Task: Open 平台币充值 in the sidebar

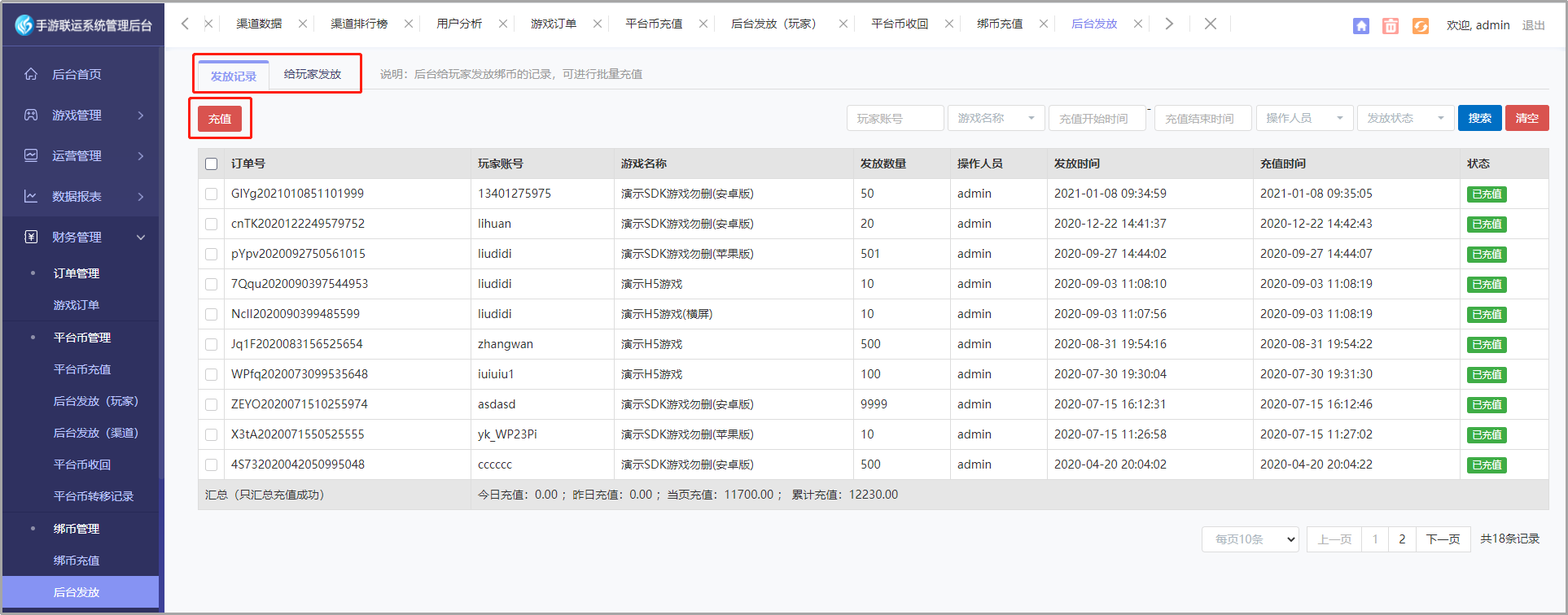Action: coord(82,369)
